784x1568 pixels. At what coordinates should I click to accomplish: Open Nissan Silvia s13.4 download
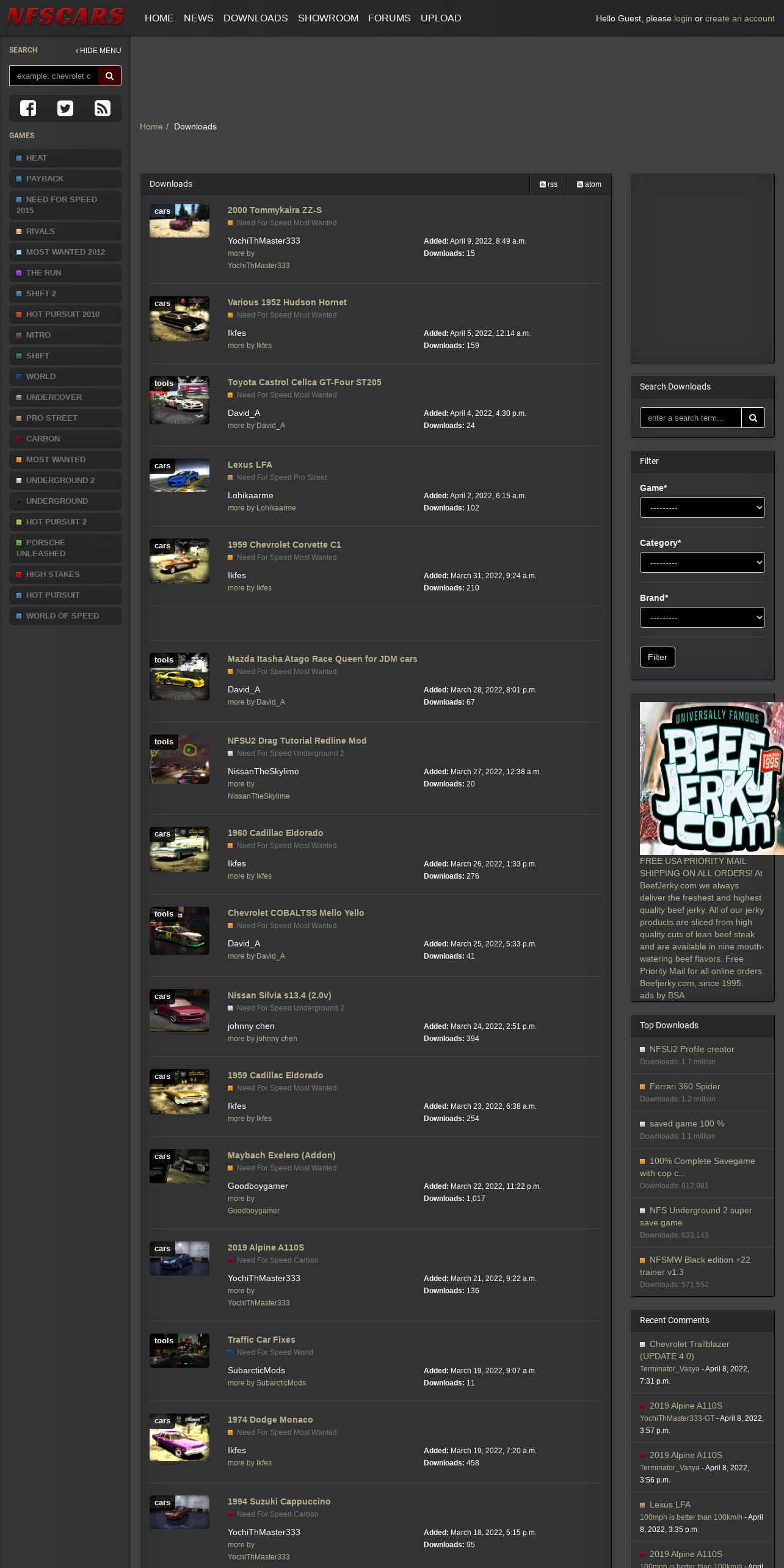coord(280,995)
